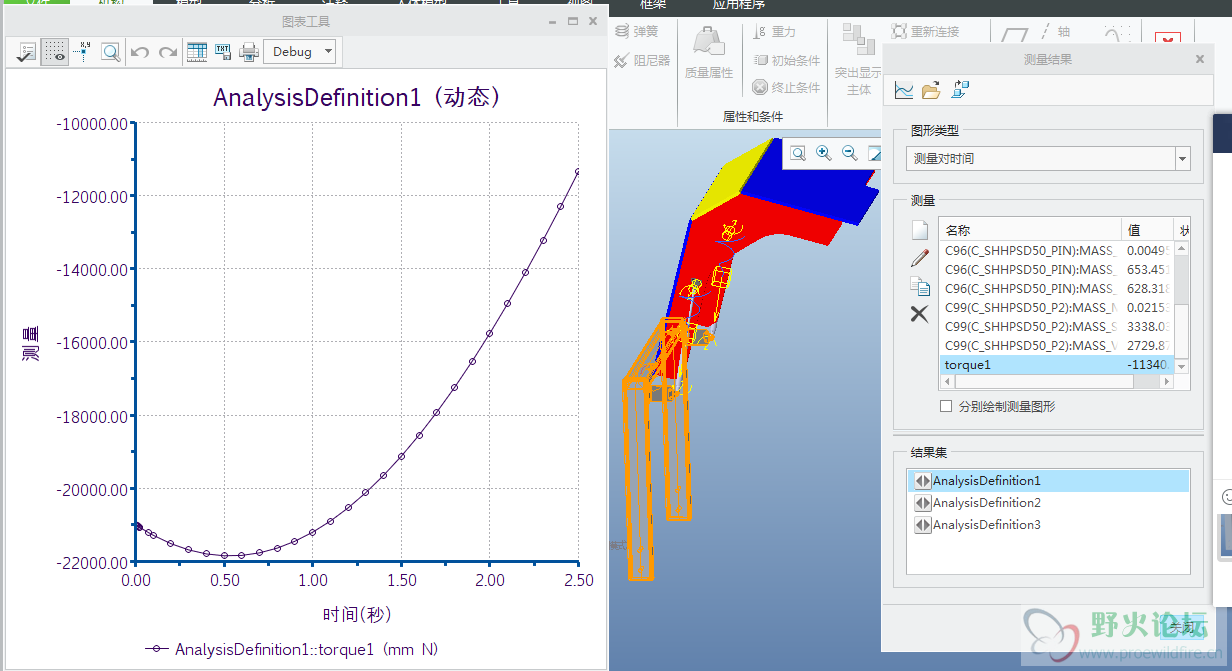The height and width of the screenshot is (671, 1232).
Task: Save chart data to TXT file
Action: coord(223,52)
